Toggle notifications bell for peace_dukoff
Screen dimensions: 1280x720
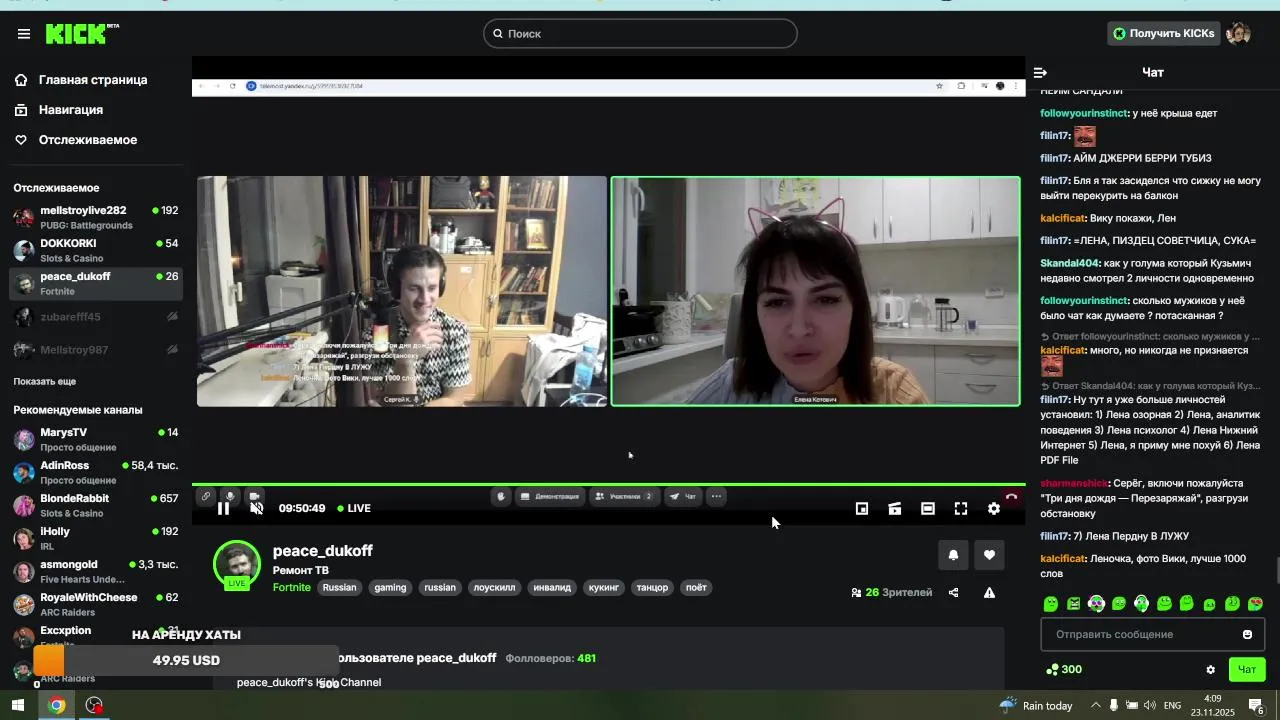953,555
